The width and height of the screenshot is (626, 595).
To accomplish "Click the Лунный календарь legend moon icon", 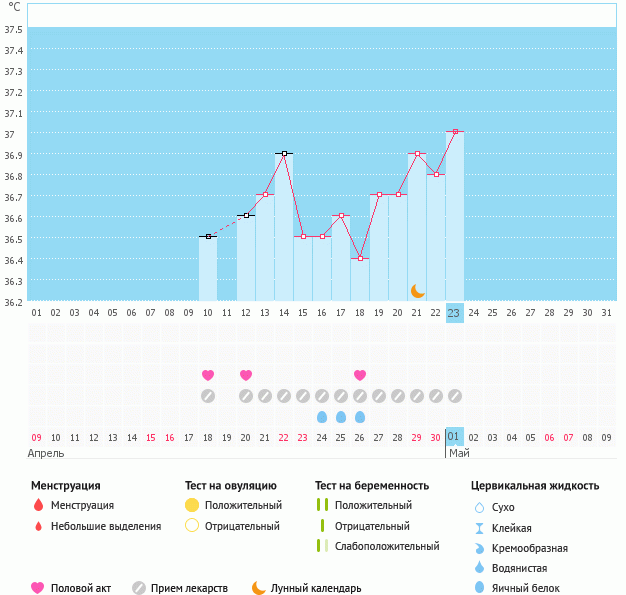I will pyautogui.click(x=259, y=588).
